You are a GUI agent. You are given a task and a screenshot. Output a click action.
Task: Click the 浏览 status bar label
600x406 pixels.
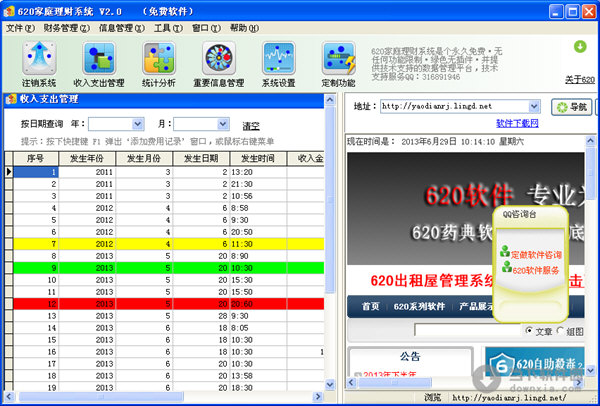coord(432,397)
